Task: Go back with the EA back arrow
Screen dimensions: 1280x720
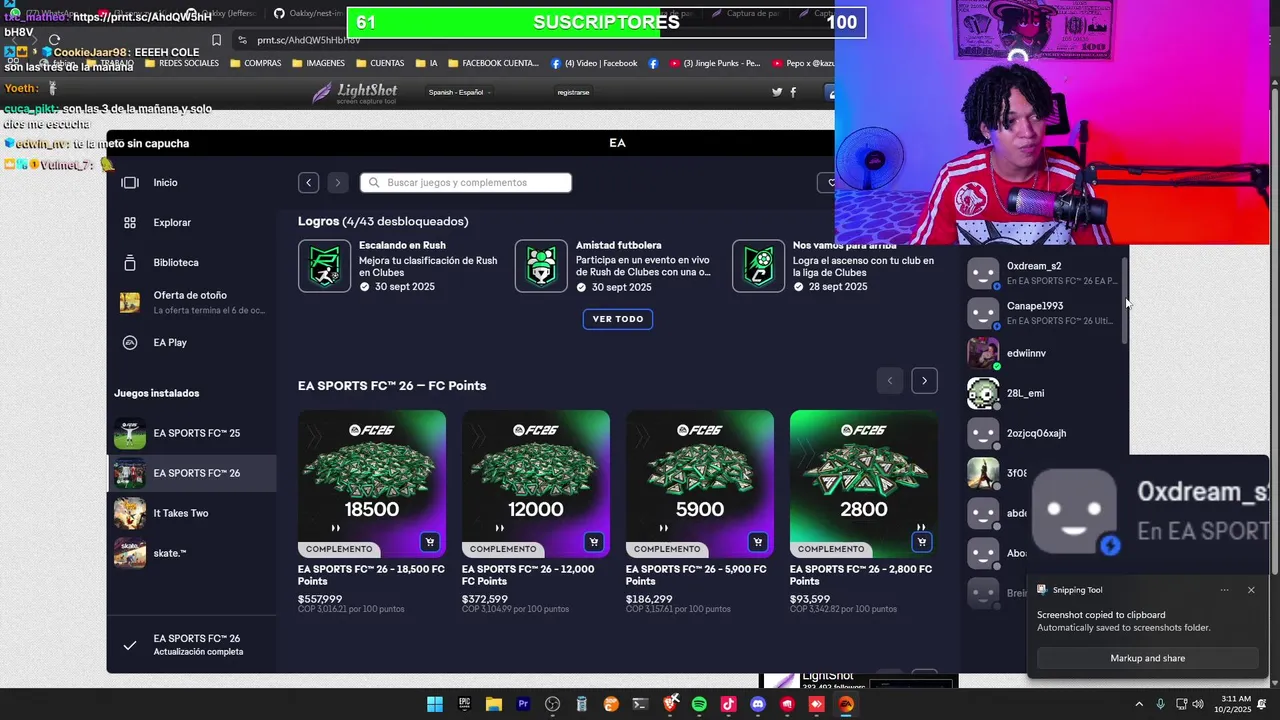Action: point(309,182)
